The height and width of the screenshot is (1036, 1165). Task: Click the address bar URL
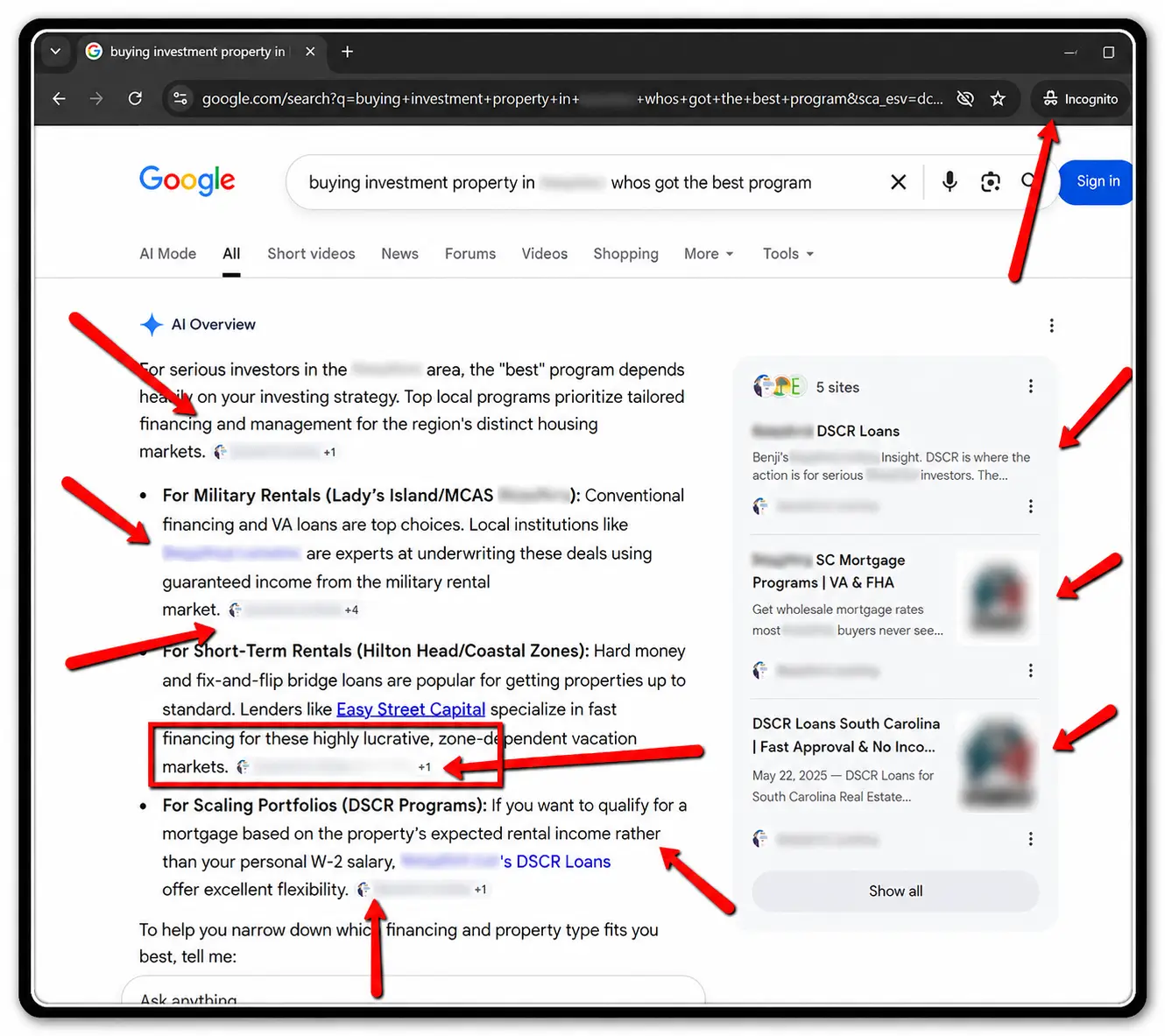[x=572, y=99]
